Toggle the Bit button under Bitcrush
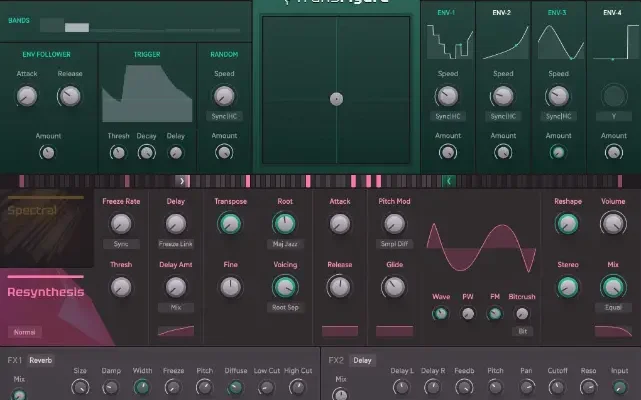641x400 pixels. (x=521, y=331)
